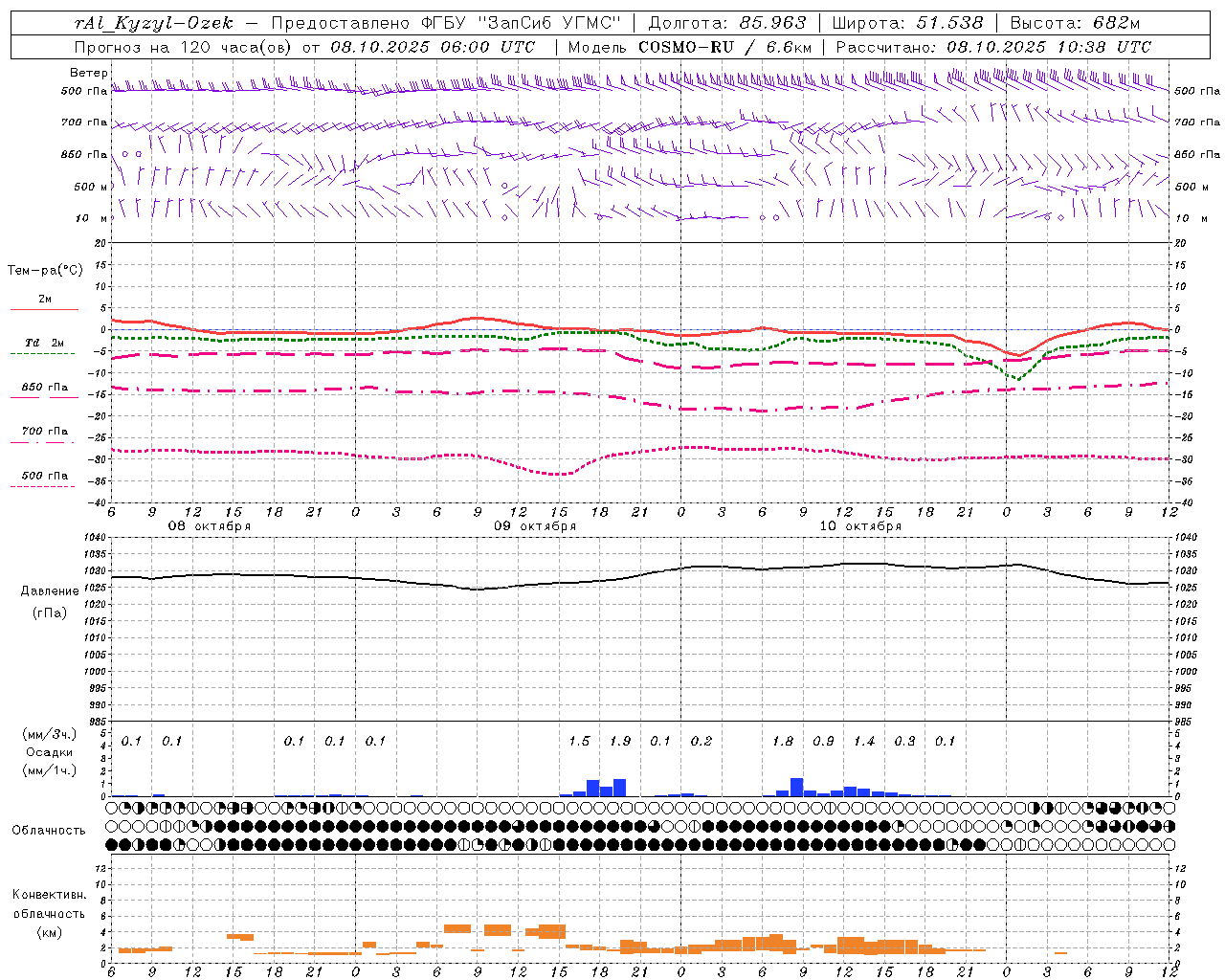Viewport: 1225px width, 980px height.
Task: Select the provider text ФГБУ "ЗапСиб УГМС"
Action: click(521, 23)
